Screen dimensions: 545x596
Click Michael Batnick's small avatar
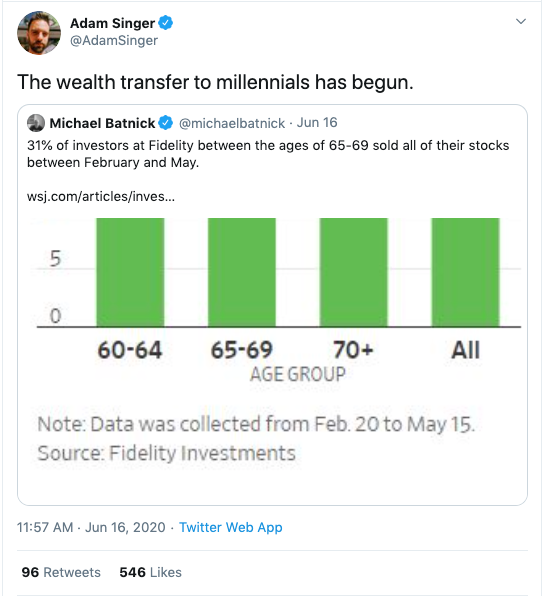[x=36, y=123]
